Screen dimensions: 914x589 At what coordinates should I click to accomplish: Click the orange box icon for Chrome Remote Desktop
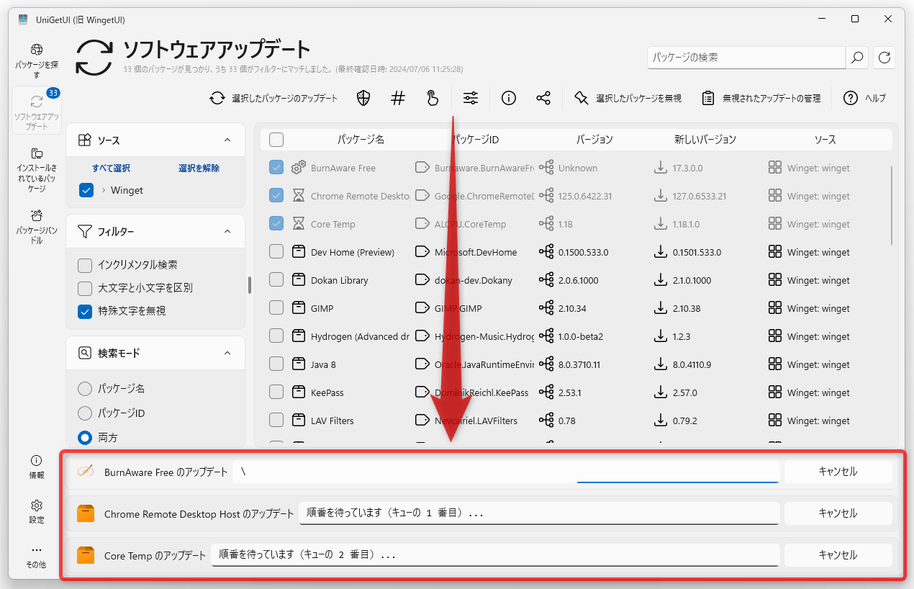[x=86, y=513]
